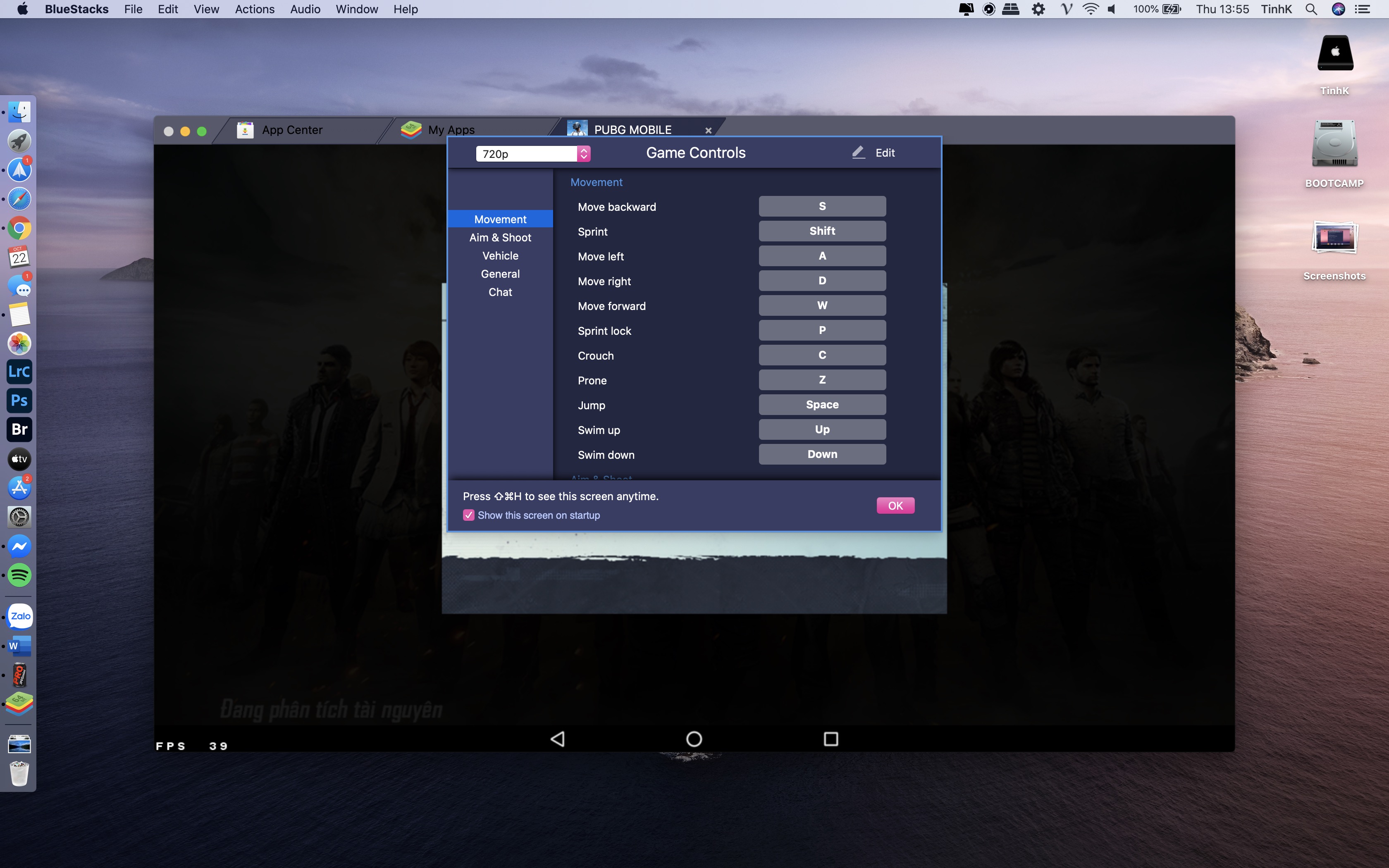Open the View menu
Image resolution: width=1389 pixels, height=868 pixels.
click(206, 9)
